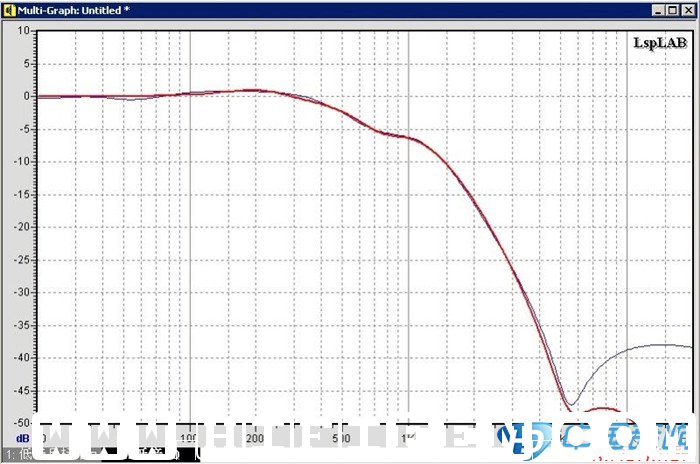
Task: Click the "-15" value on the dB axis
Action: (x=21, y=194)
